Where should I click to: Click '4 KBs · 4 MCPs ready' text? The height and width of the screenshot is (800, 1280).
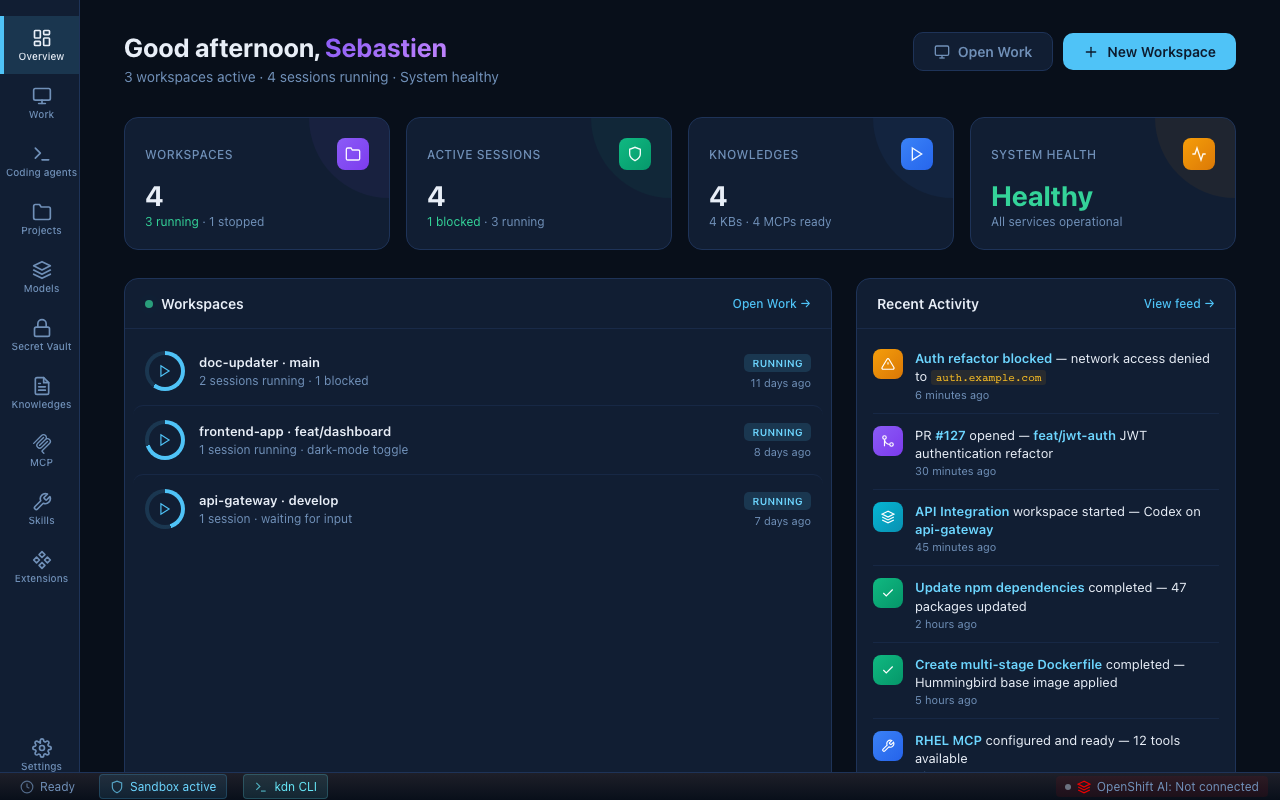[x=770, y=222]
